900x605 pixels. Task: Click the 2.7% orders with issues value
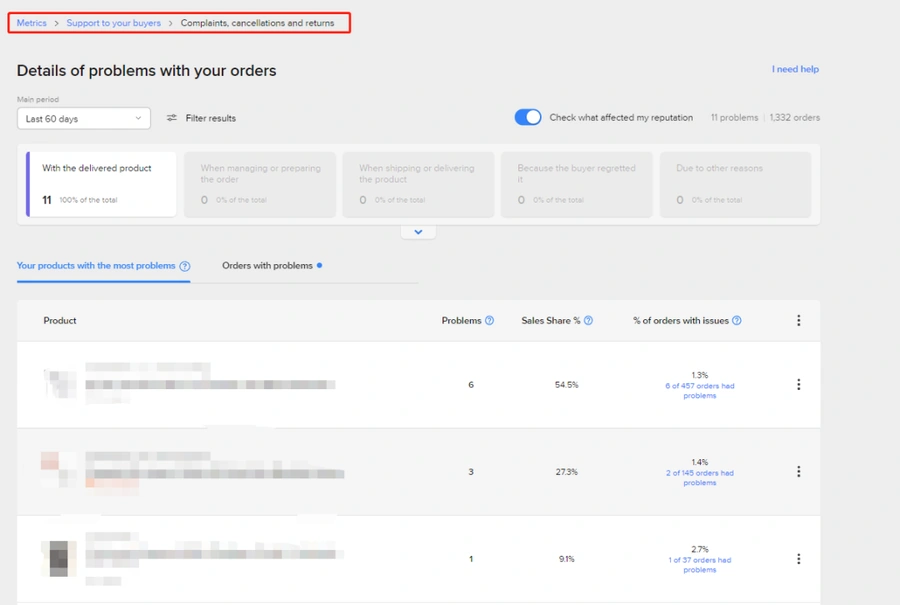700,549
